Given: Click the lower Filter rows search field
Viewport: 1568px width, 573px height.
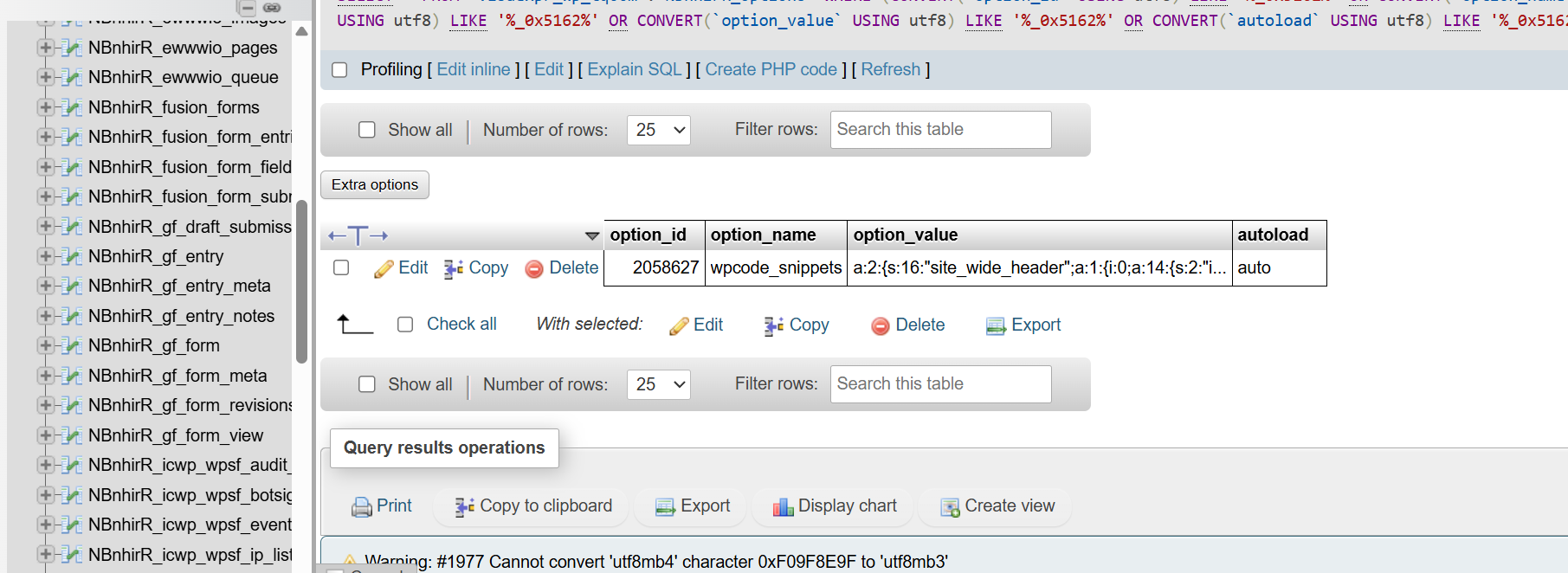Looking at the screenshot, I should tap(941, 384).
